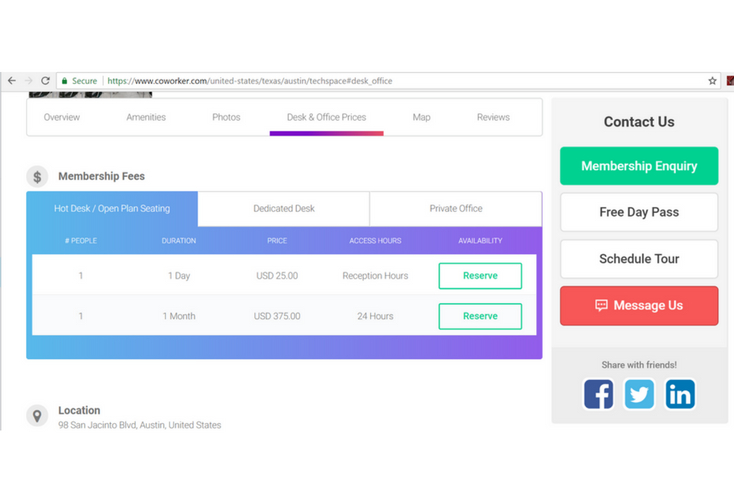Click the Membership Enquiry button
The image size is (734, 501).
[639, 166]
